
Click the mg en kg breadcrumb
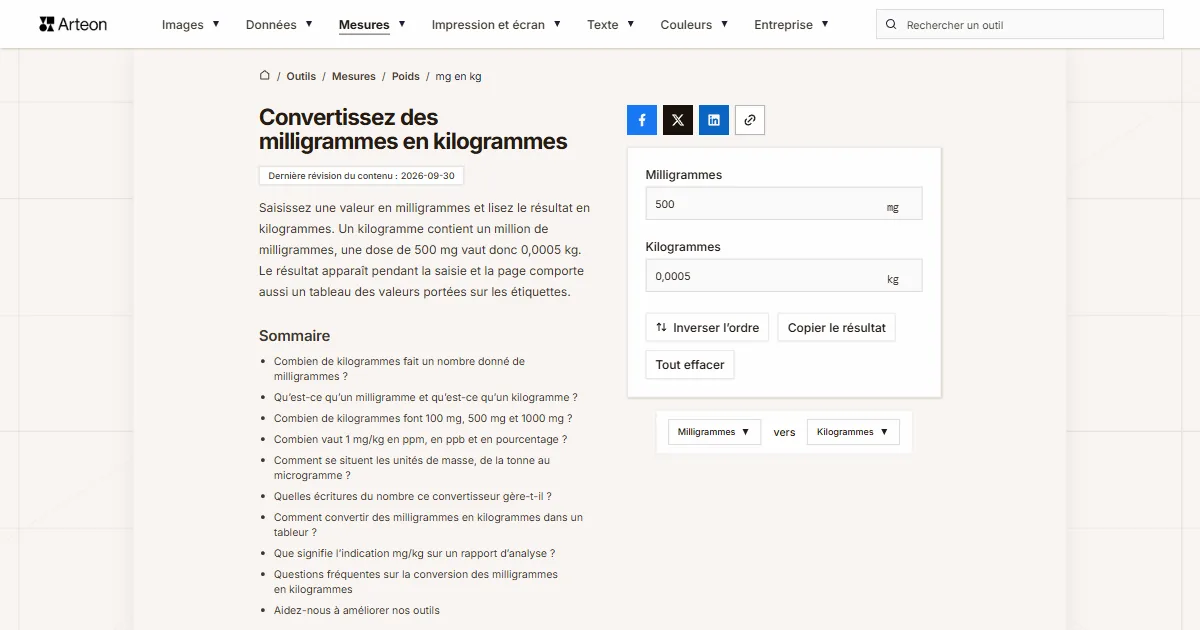click(458, 76)
